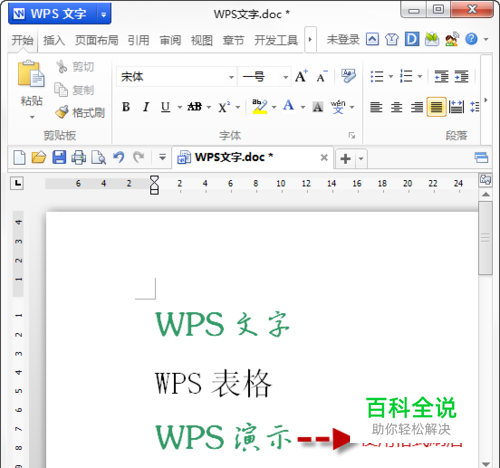Open the 页面布局 ribbon tab

tap(97, 40)
